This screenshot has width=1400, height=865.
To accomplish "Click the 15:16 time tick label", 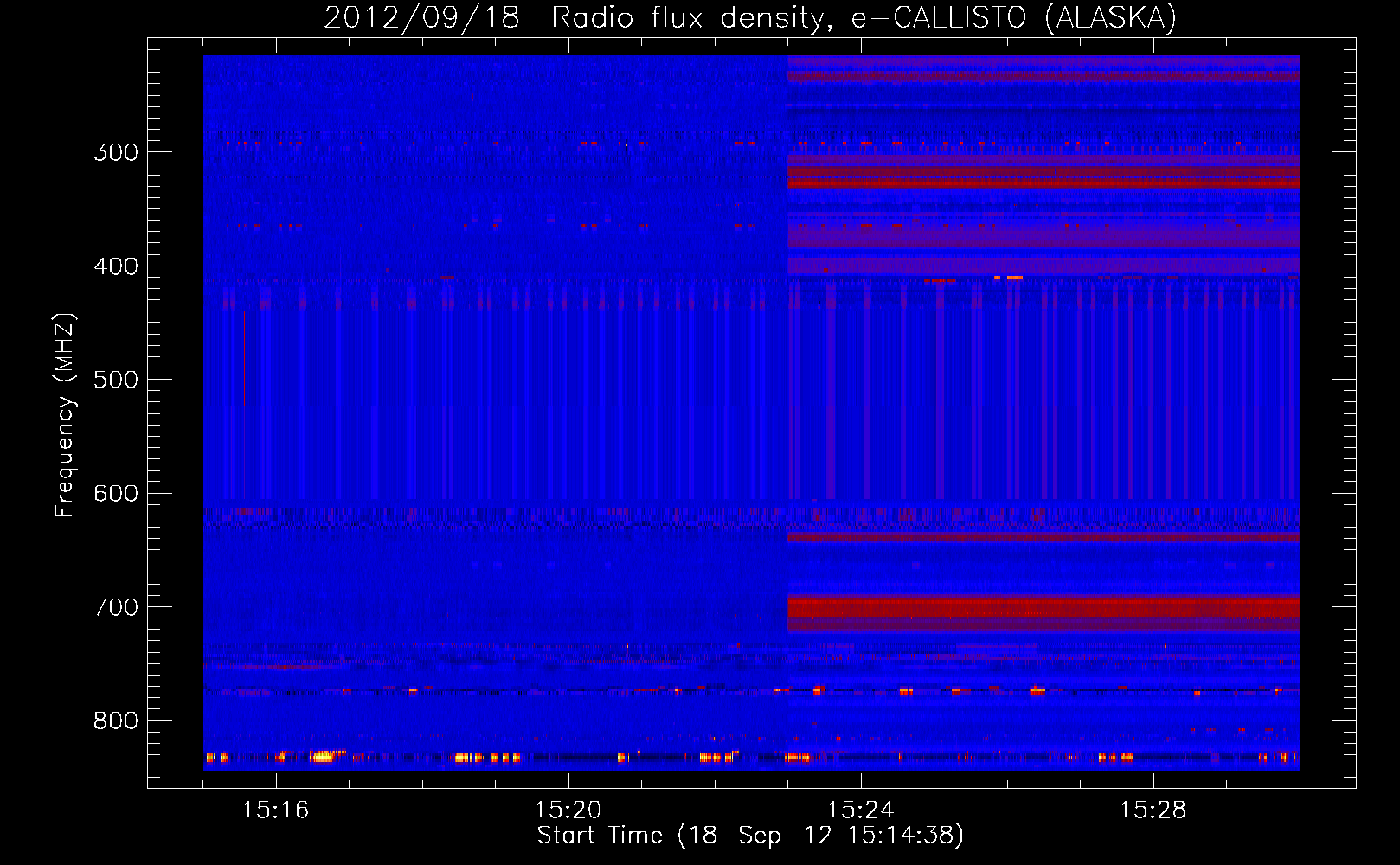I will (x=276, y=811).
